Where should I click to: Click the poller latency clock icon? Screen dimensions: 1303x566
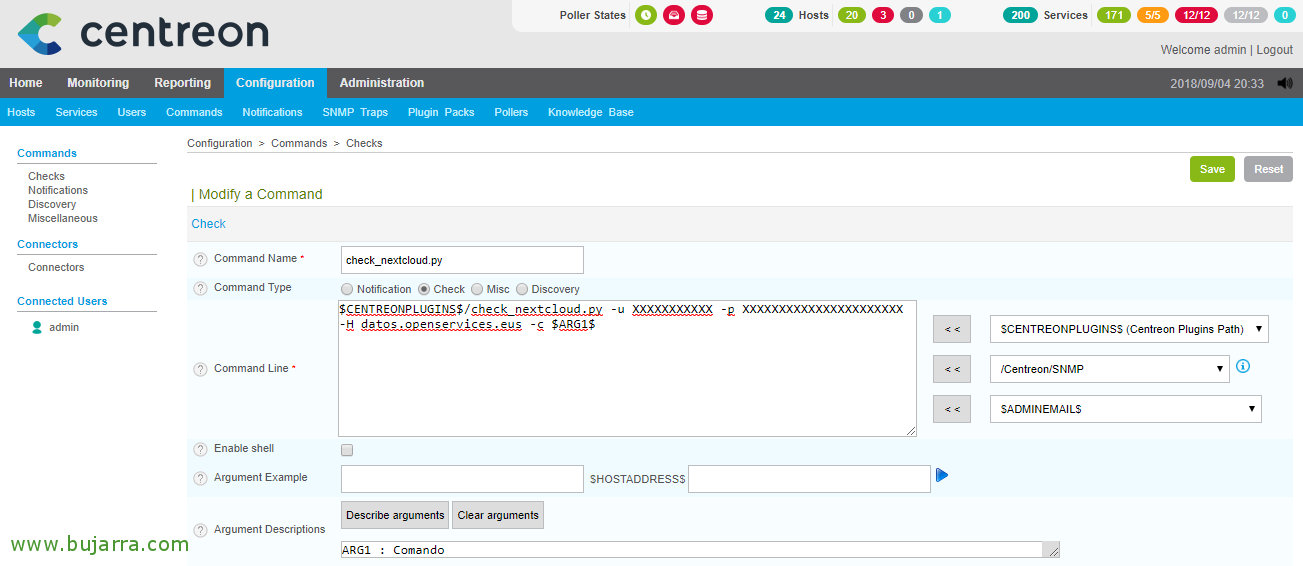pos(645,15)
